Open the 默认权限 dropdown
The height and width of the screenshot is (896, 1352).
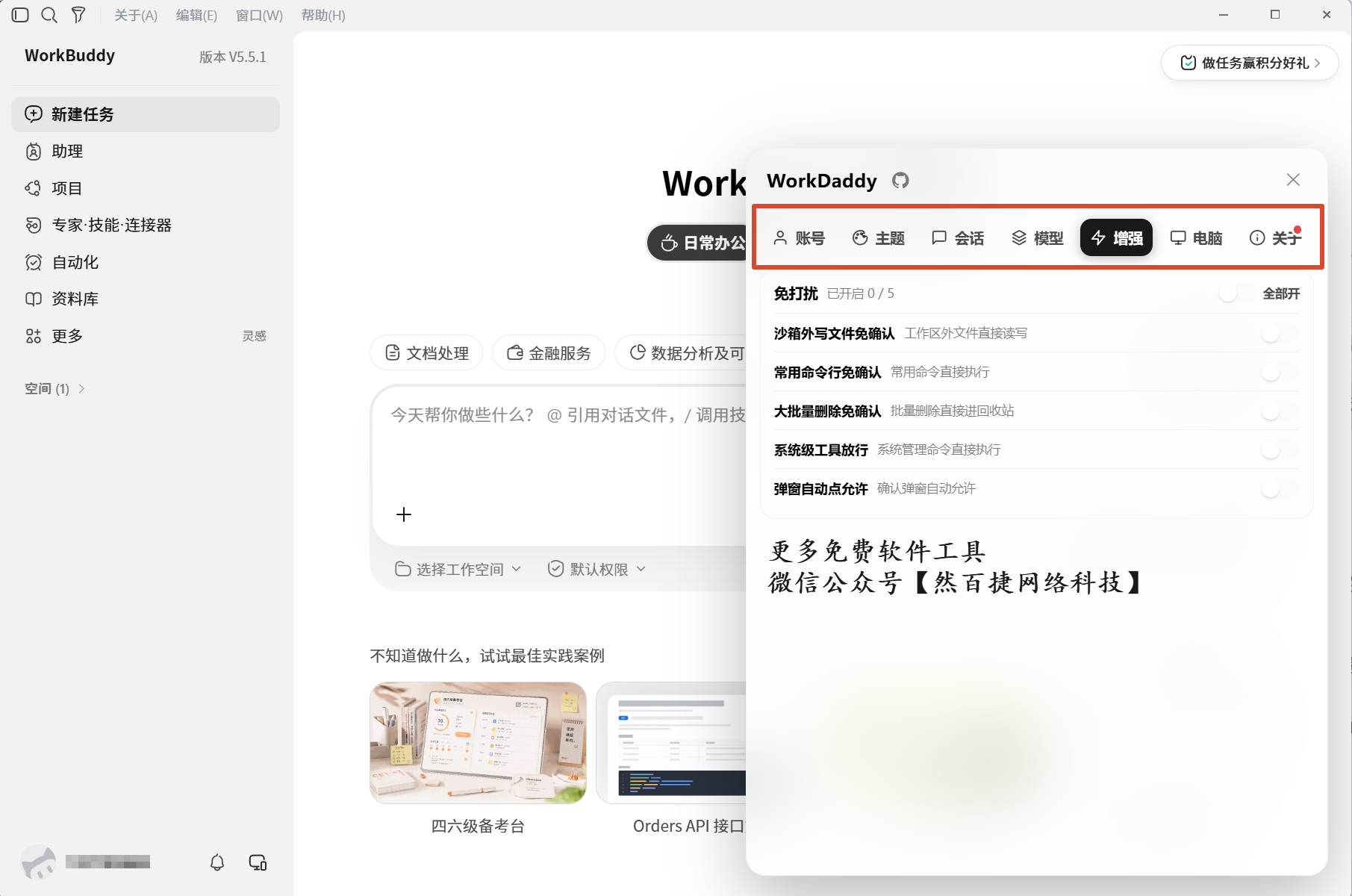tap(596, 569)
